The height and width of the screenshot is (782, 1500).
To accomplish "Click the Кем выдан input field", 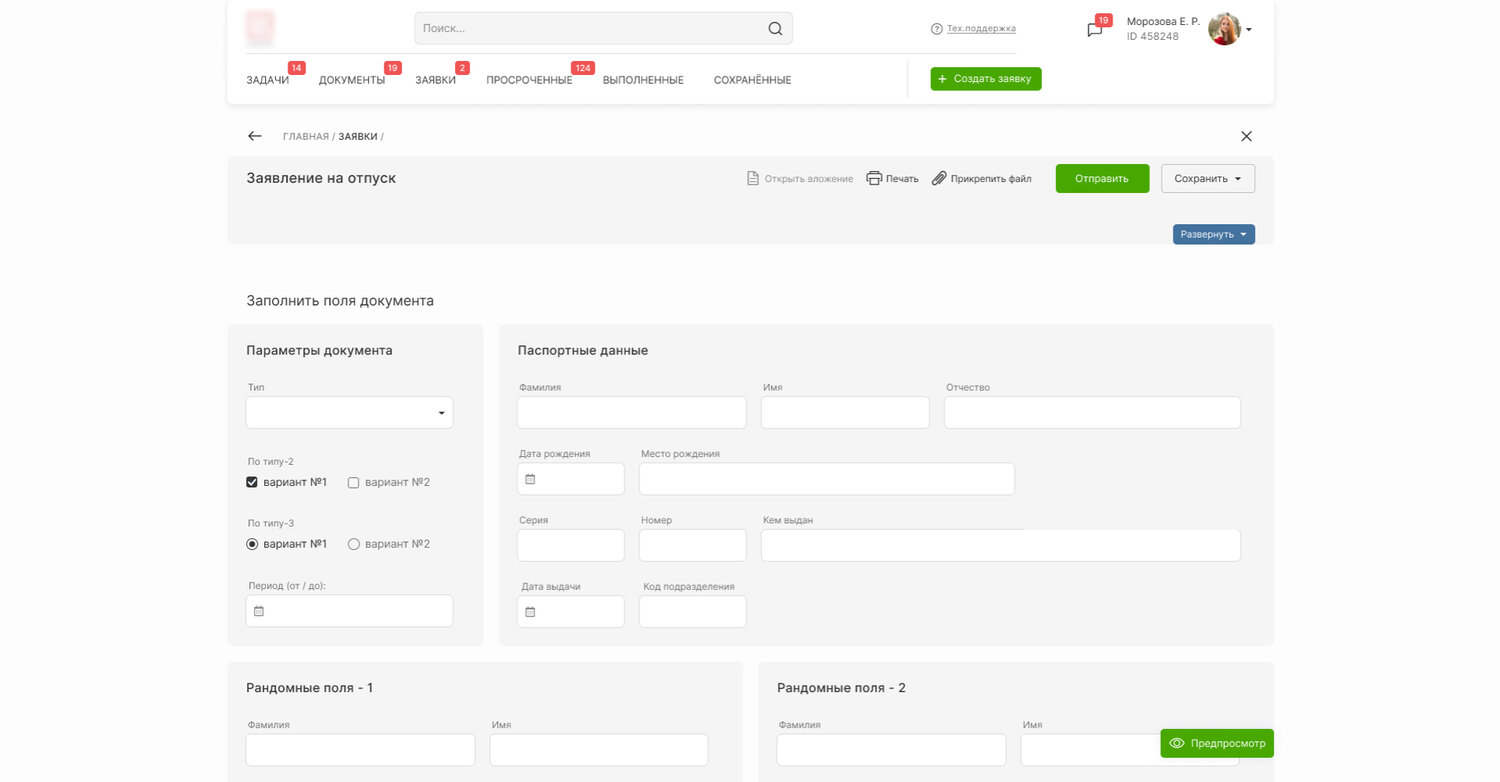I will click(1001, 545).
